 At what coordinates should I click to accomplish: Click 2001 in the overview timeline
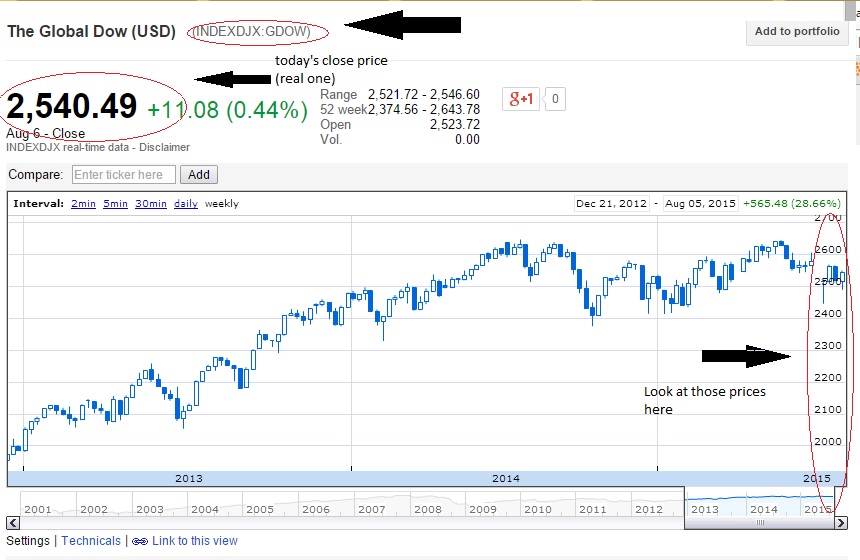coord(38,510)
